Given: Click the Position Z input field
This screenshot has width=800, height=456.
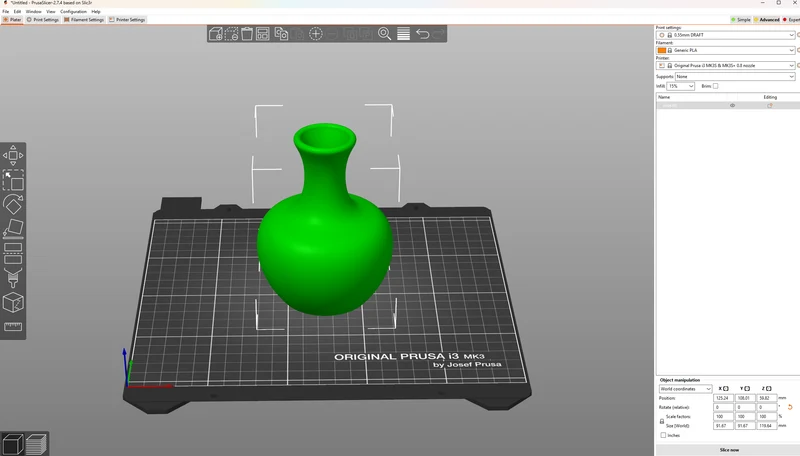Looking at the screenshot, I should tap(766, 398).
